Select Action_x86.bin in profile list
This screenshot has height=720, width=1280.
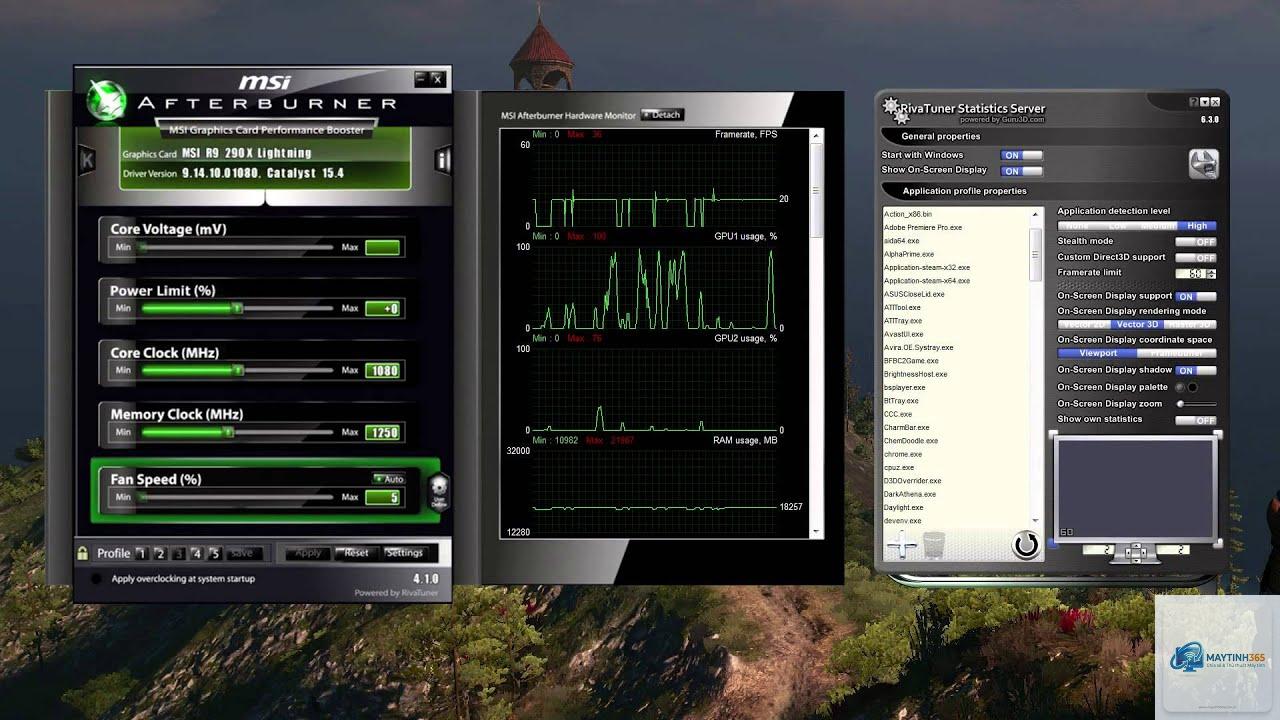pos(908,214)
